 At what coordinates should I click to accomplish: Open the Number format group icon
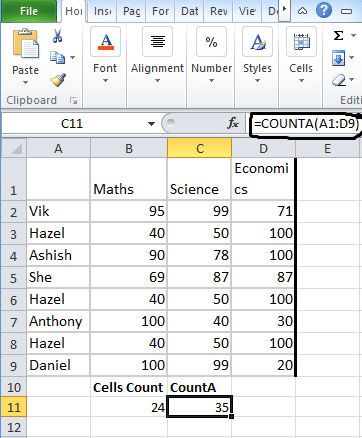(x=211, y=42)
